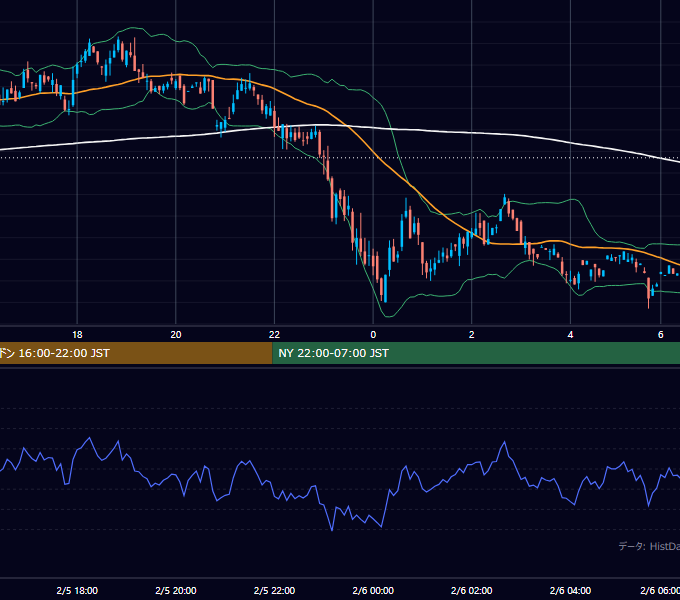Click the time axis label 22
This screenshot has height=600, width=680.
[274, 335]
